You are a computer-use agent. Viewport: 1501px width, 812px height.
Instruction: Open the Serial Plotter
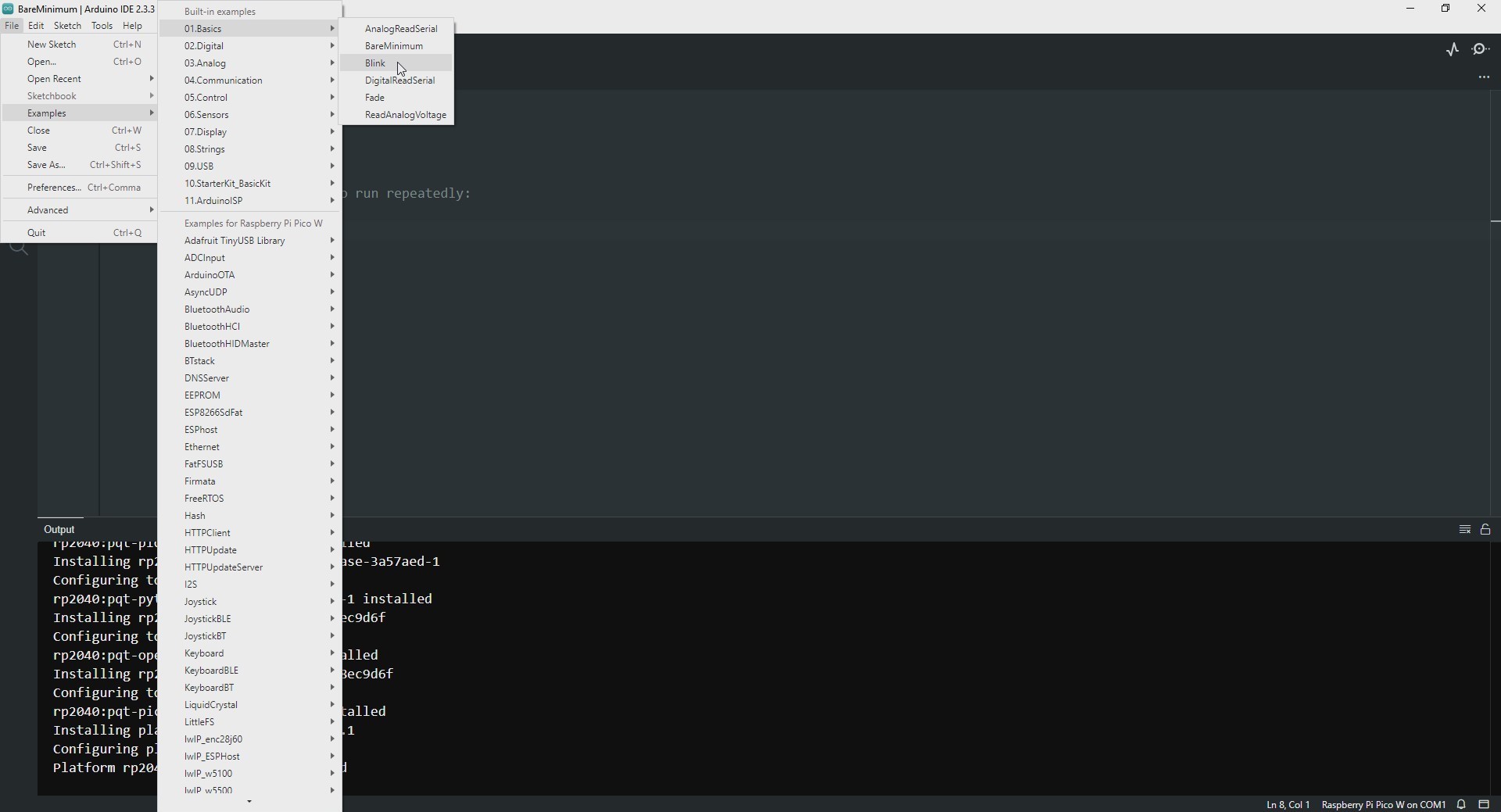[1453, 49]
